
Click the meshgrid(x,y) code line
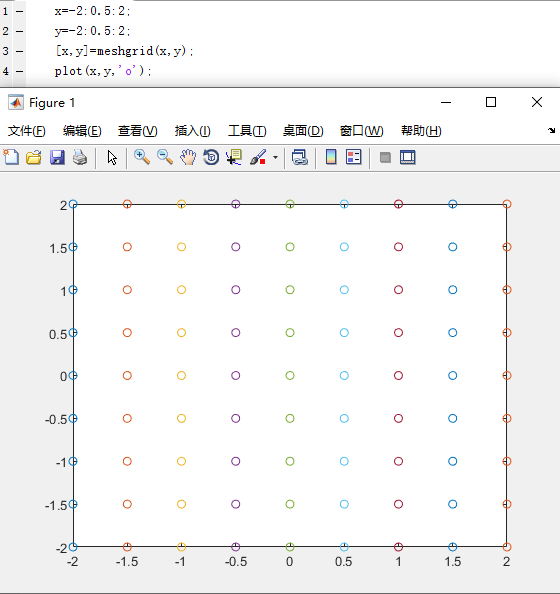124,51
